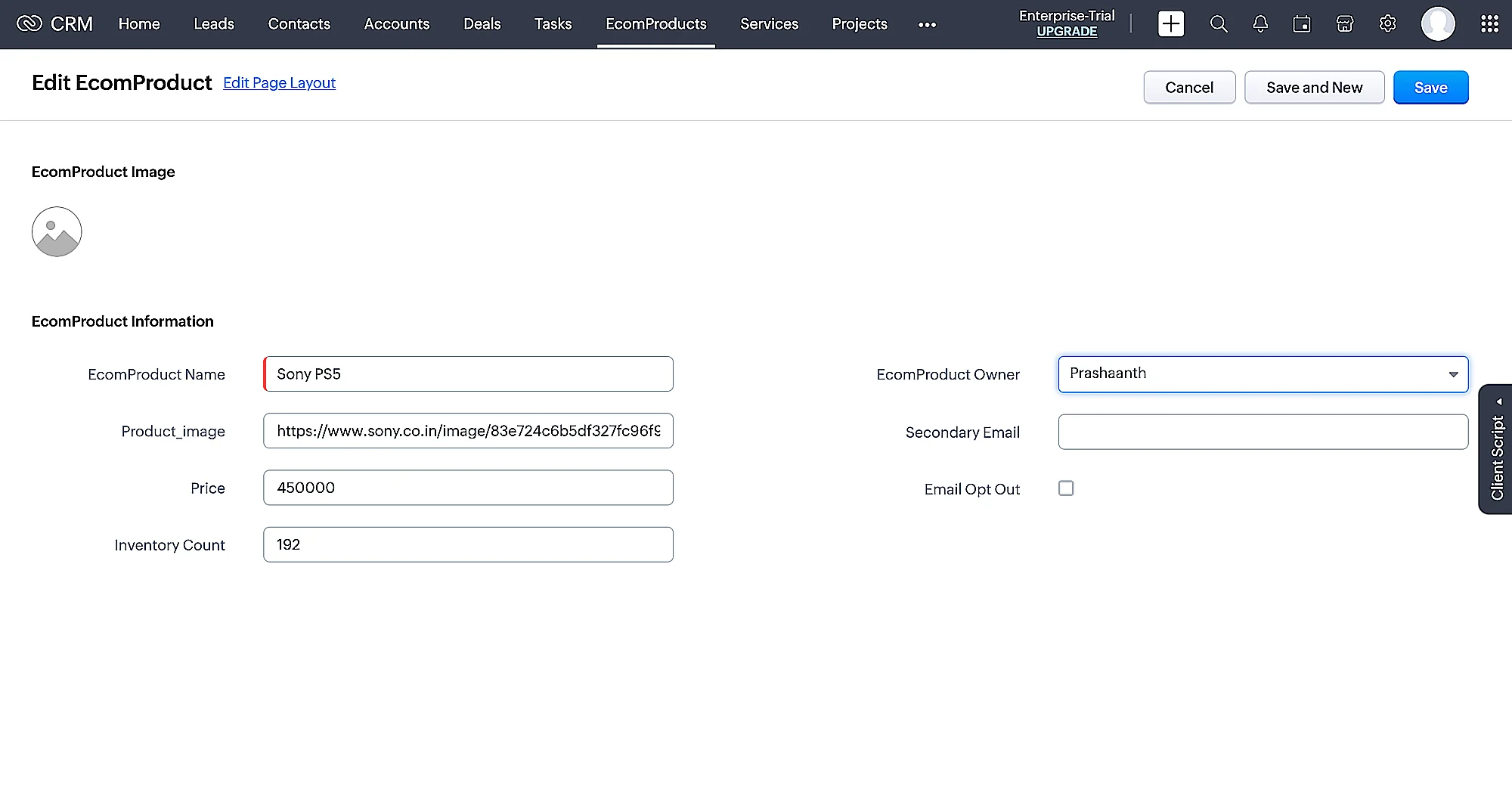Click the user profile avatar

coord(1437,24)
